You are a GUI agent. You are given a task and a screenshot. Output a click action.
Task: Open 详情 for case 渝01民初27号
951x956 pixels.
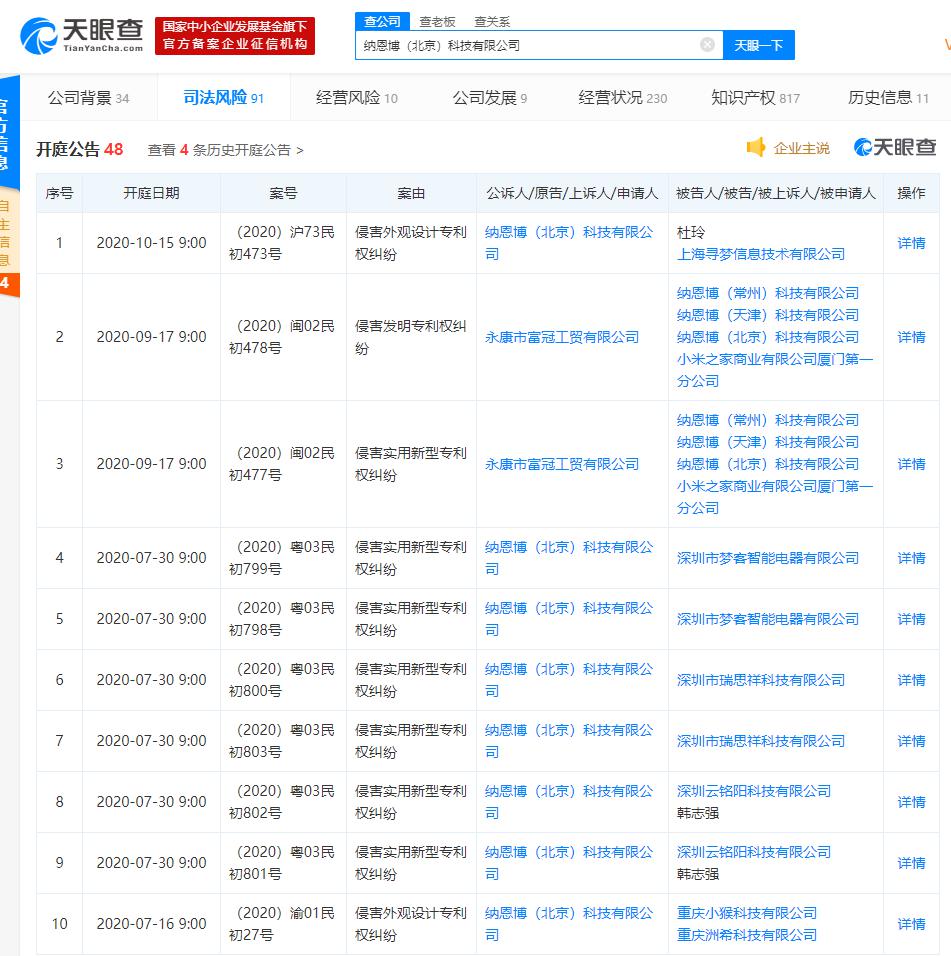[911, 924]
